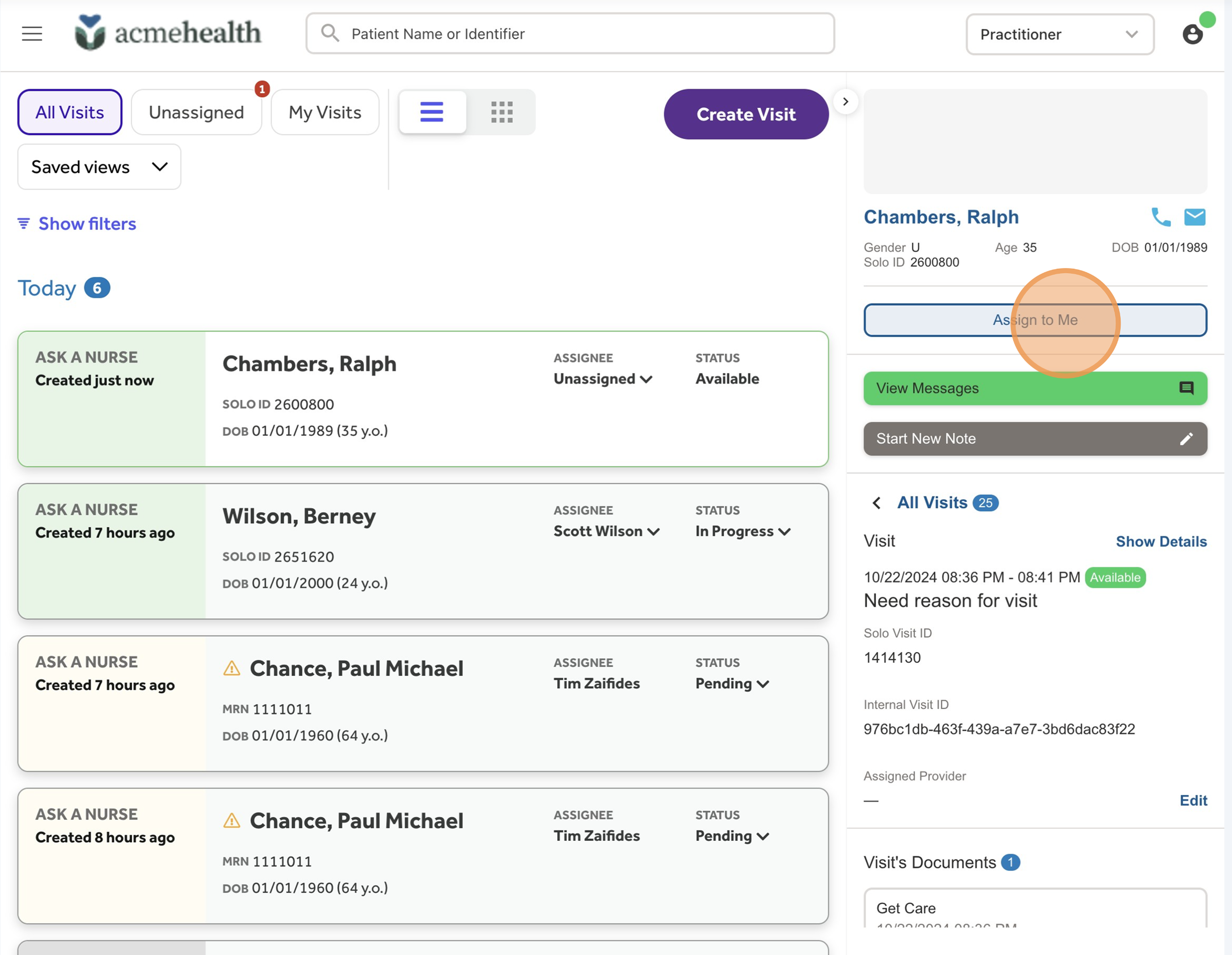The height and width of the screenshot is (955, 1232).
Task: Call Ralph Chambers via phone icon
Action: 1161,217
